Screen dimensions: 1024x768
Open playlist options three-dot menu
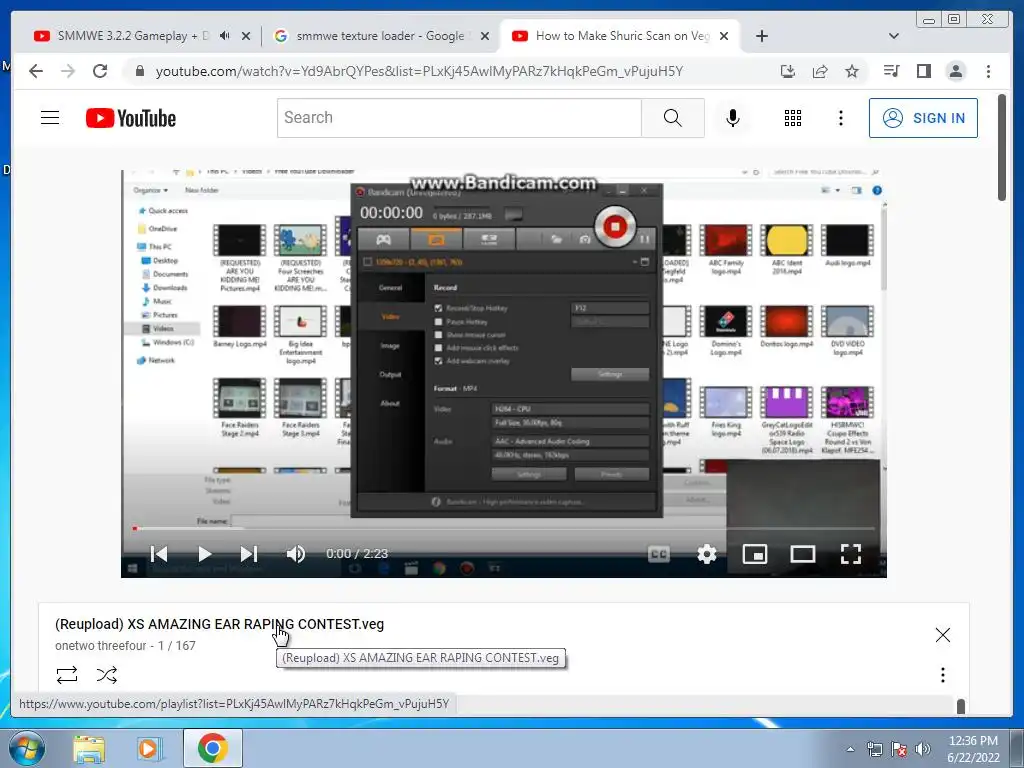942,675
